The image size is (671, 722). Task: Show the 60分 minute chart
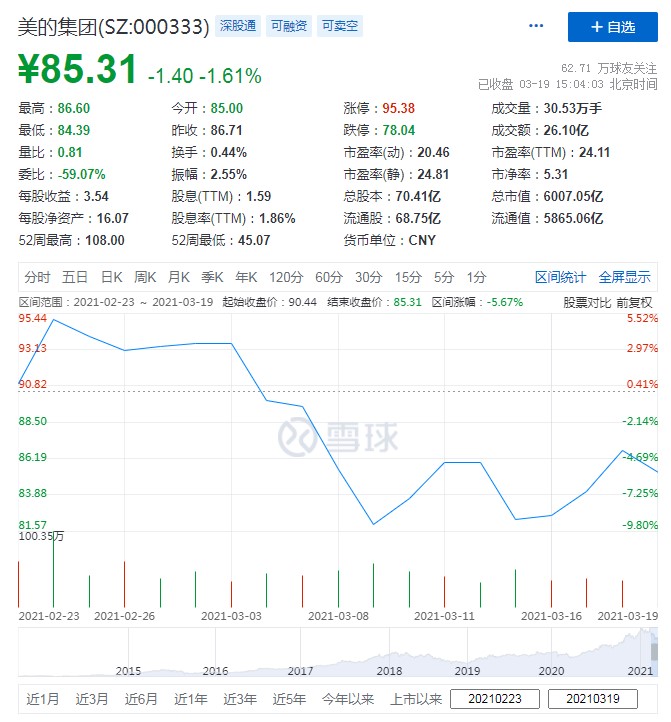click(329, 277)
